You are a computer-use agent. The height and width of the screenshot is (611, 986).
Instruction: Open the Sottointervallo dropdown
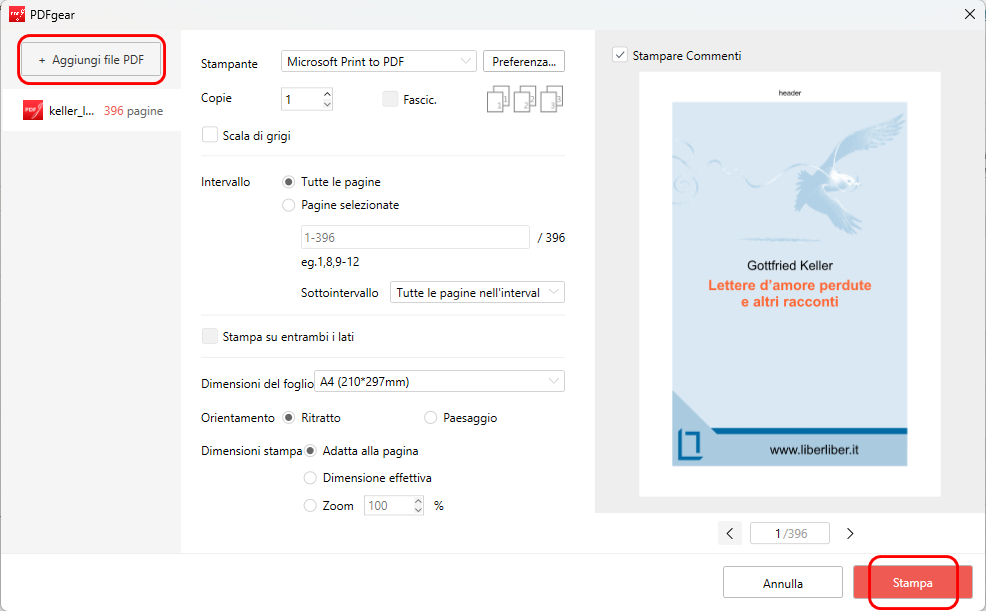point(477,291)
